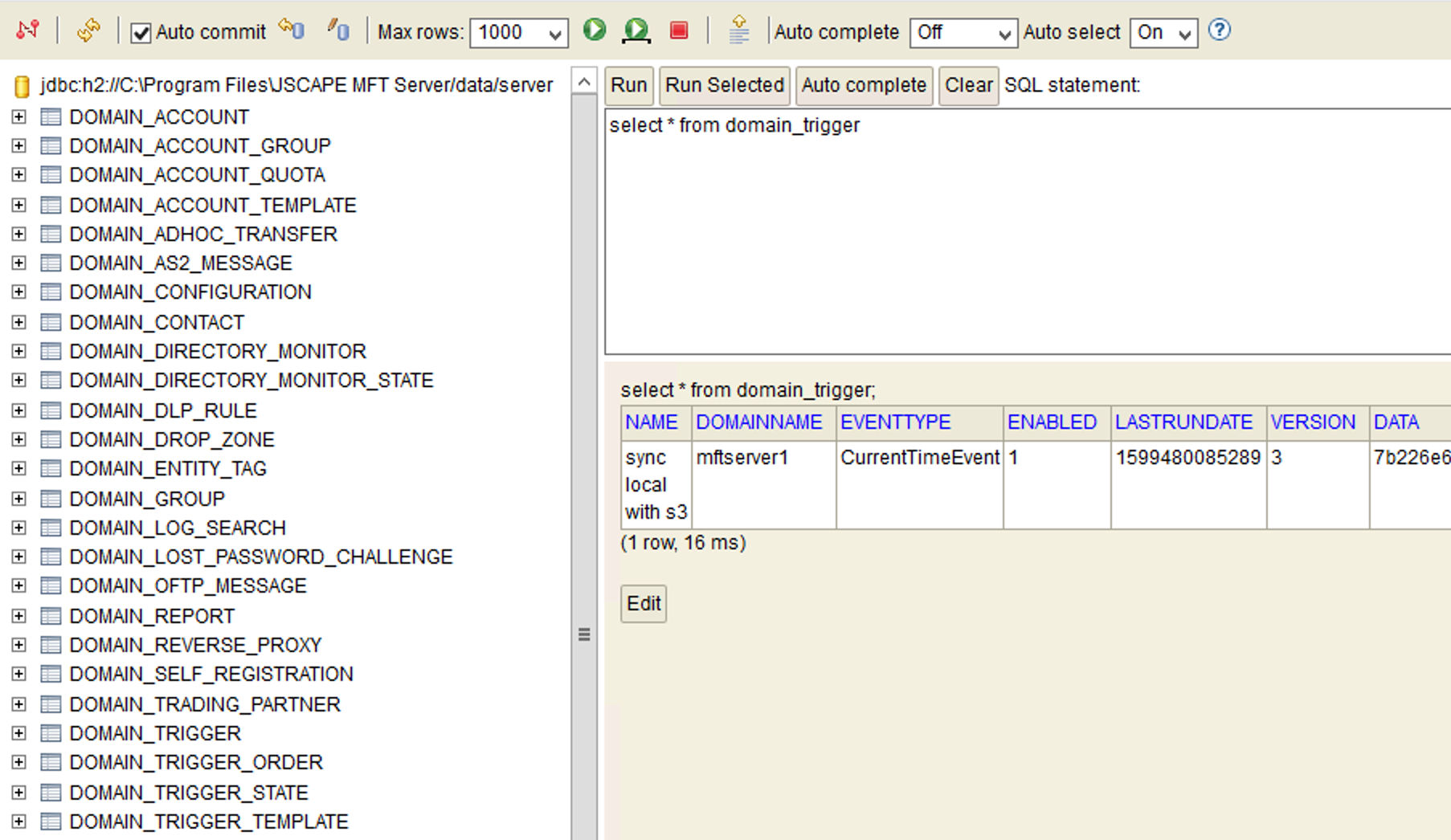Select DOMAIN_TRIGGER_STATE in the tree
Viewport: 1451px width, 840px height.
click(x=189, y=793)
